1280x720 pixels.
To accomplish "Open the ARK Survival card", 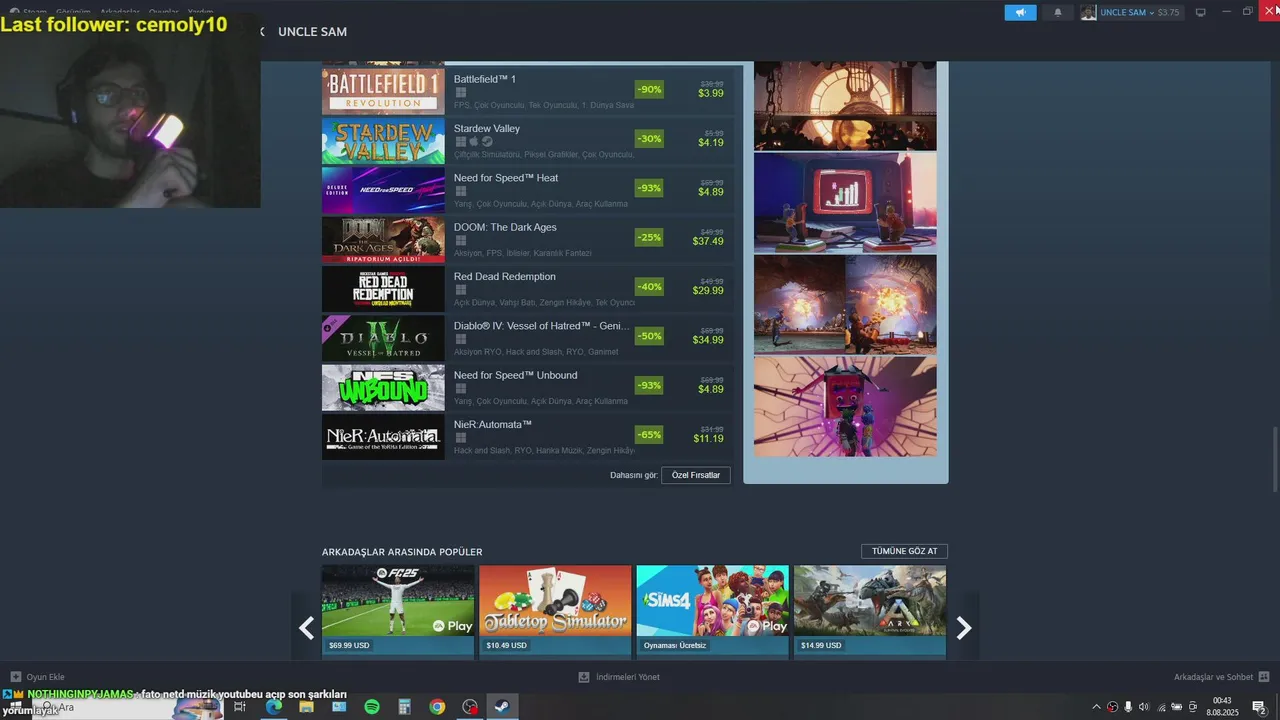I will (x=870, y=610).
